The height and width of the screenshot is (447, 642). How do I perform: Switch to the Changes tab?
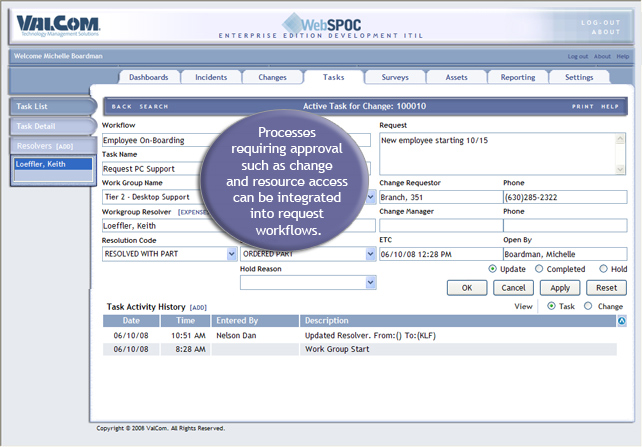272,77
